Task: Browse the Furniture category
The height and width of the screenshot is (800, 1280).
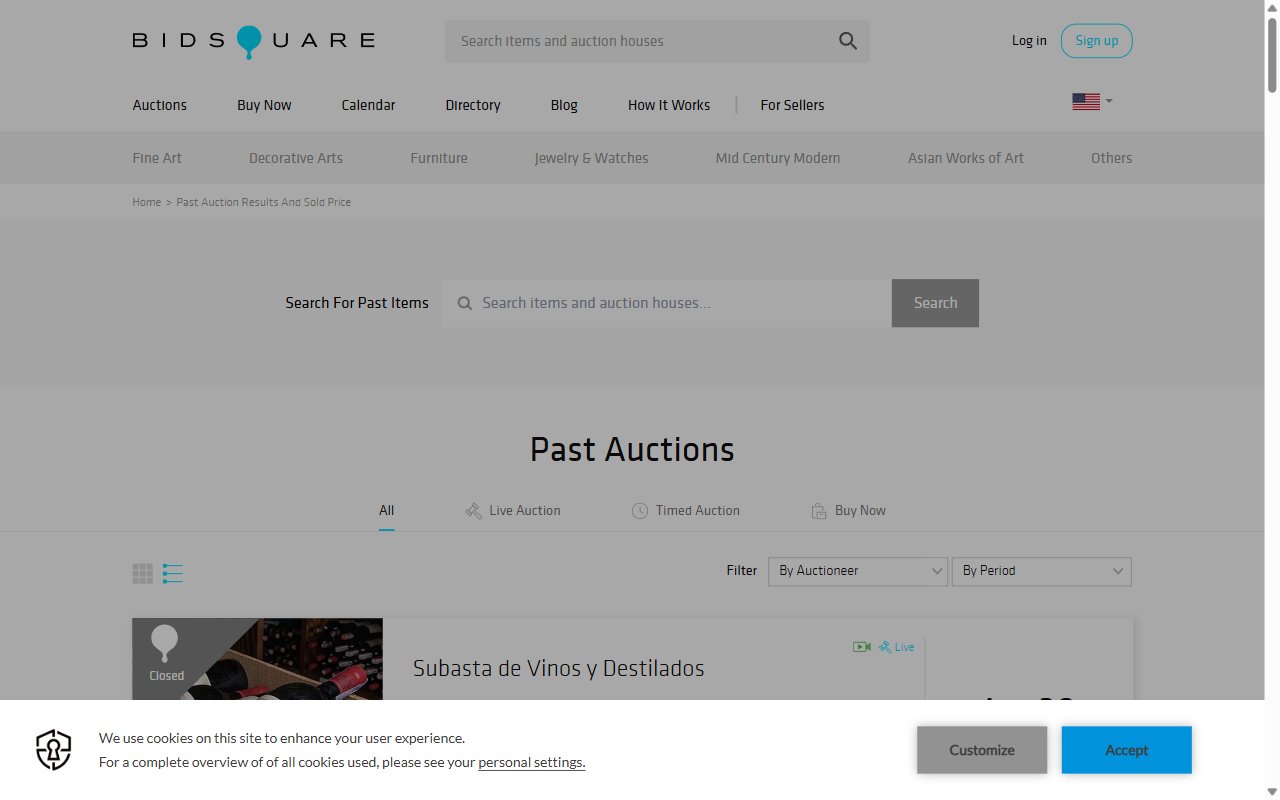Action: pyautogui.click(x=439, y=158)
